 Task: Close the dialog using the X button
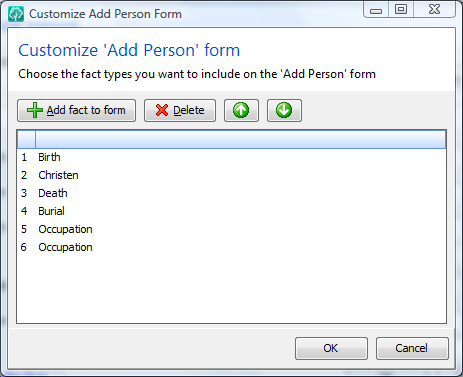[434, 10]
